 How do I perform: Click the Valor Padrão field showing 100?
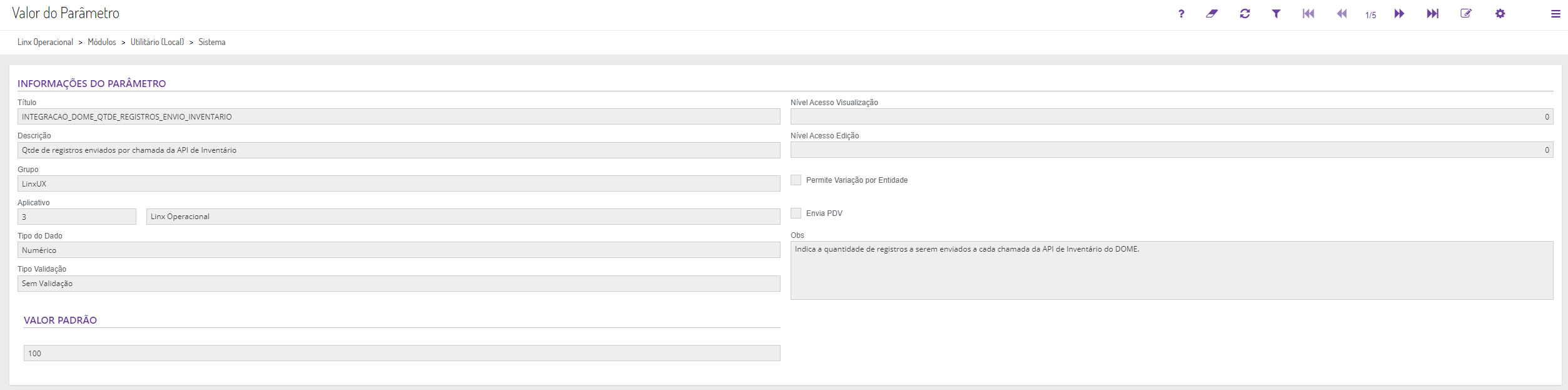pyautogui.click(x=402, y=354)
